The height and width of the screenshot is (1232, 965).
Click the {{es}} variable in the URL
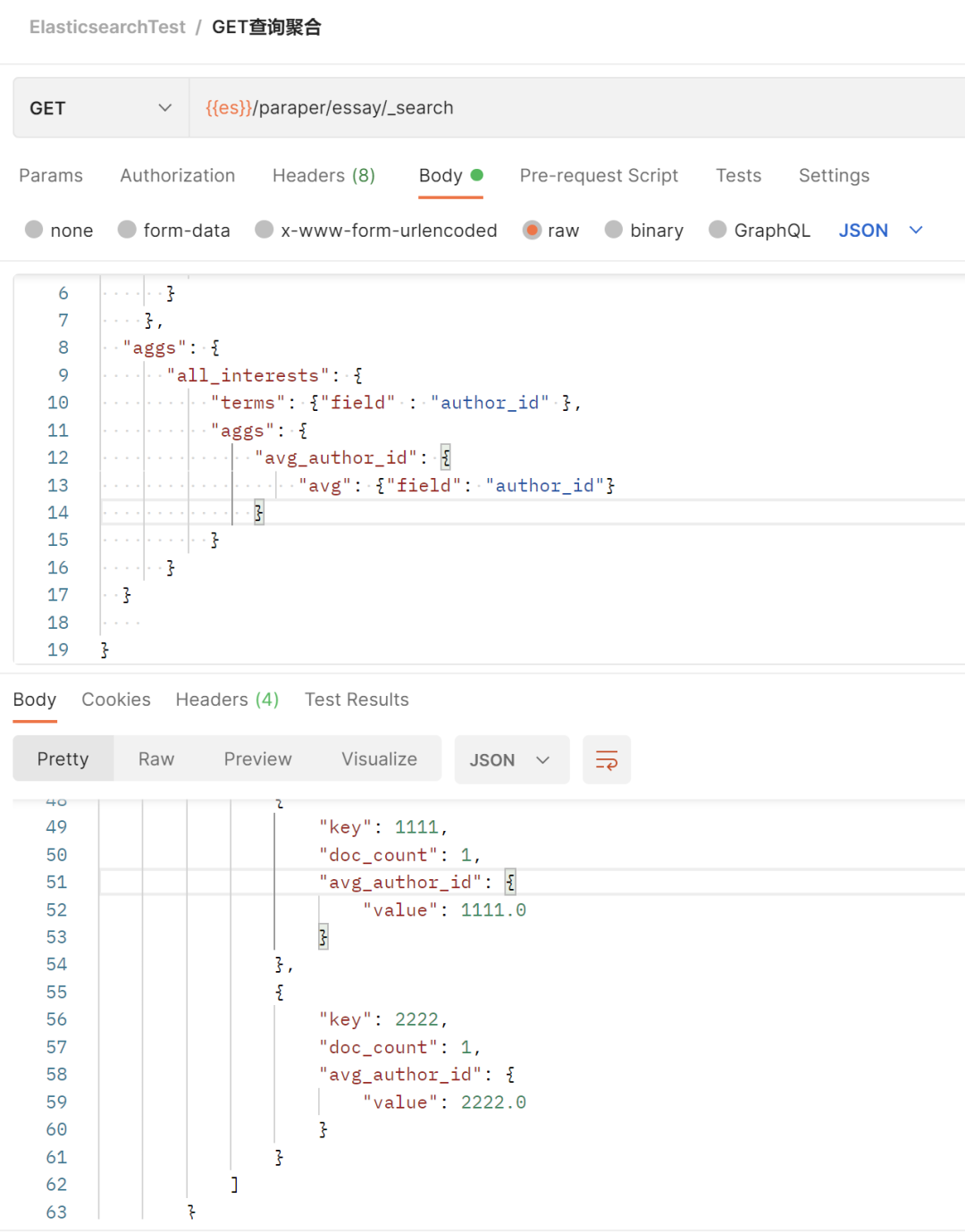(229, 108)
